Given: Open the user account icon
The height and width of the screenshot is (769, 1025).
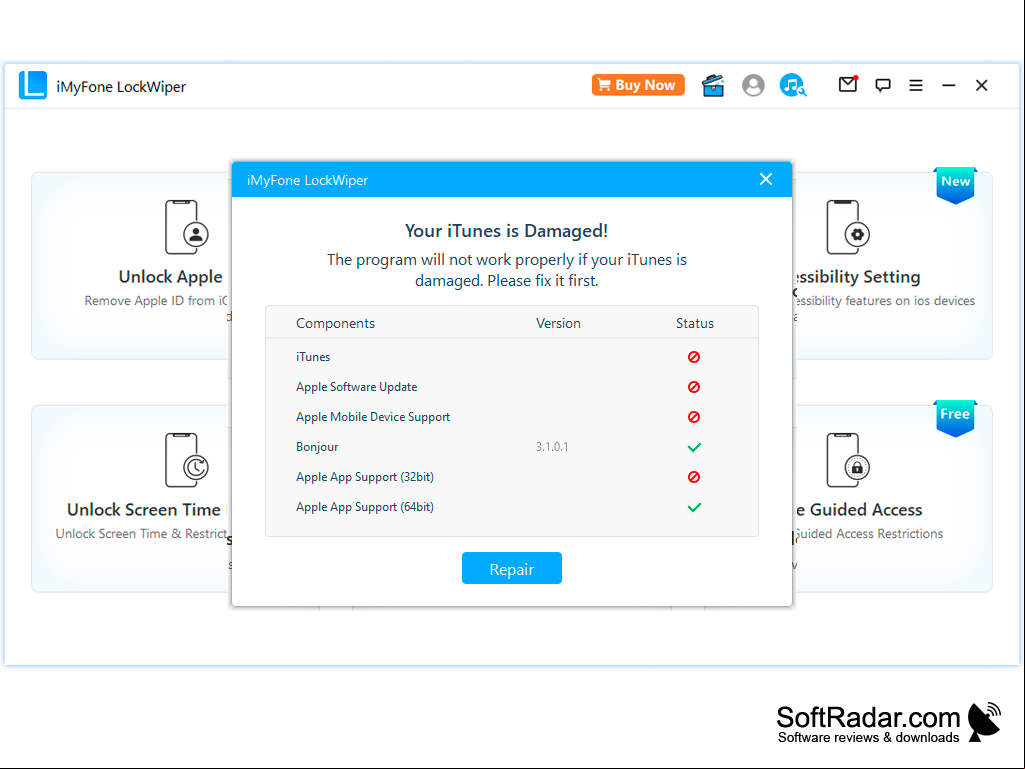Looking at the screenshot, I should [753, 85].
